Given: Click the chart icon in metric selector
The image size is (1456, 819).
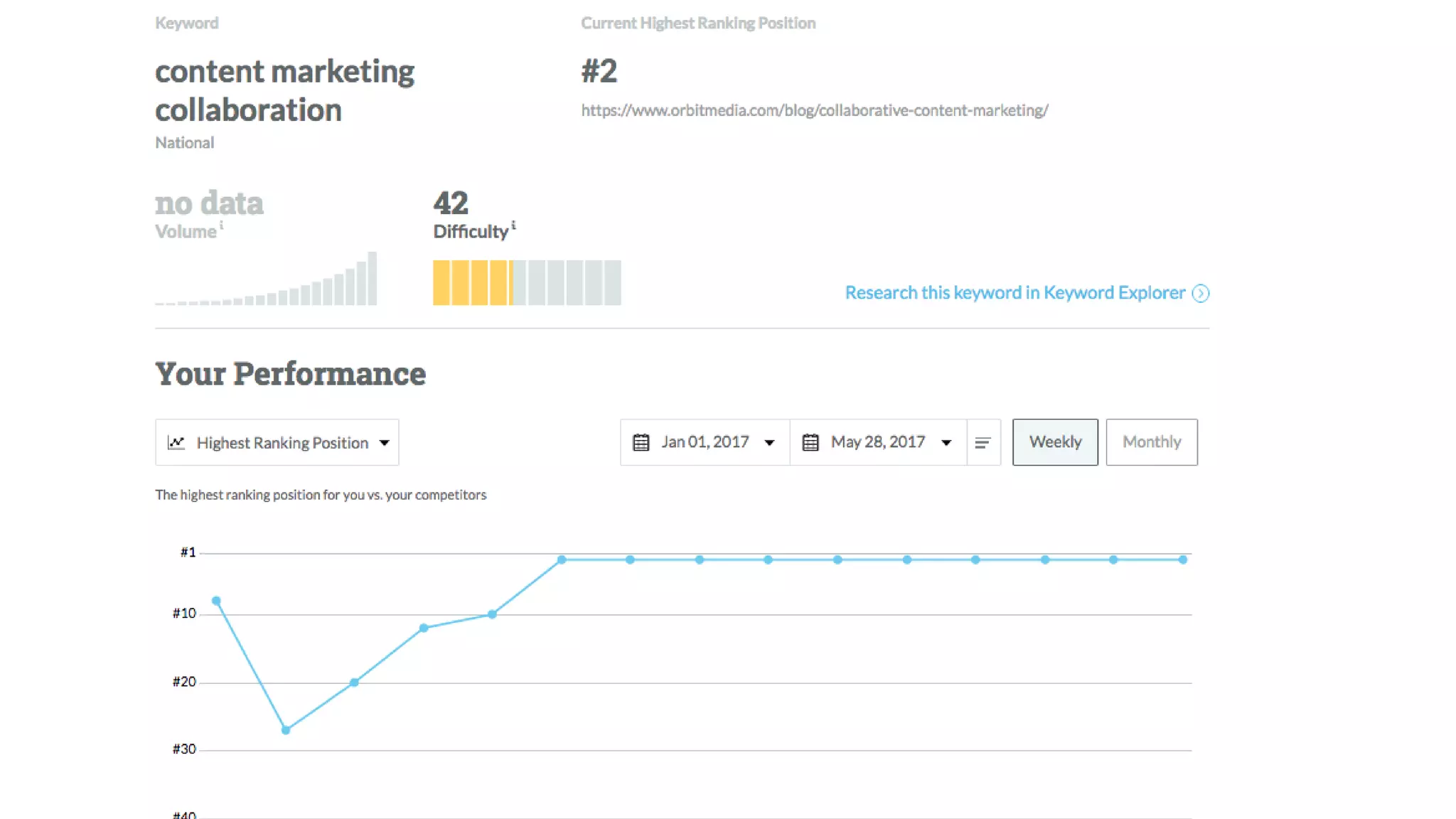Looking at the screenshot, I should 176,443.
